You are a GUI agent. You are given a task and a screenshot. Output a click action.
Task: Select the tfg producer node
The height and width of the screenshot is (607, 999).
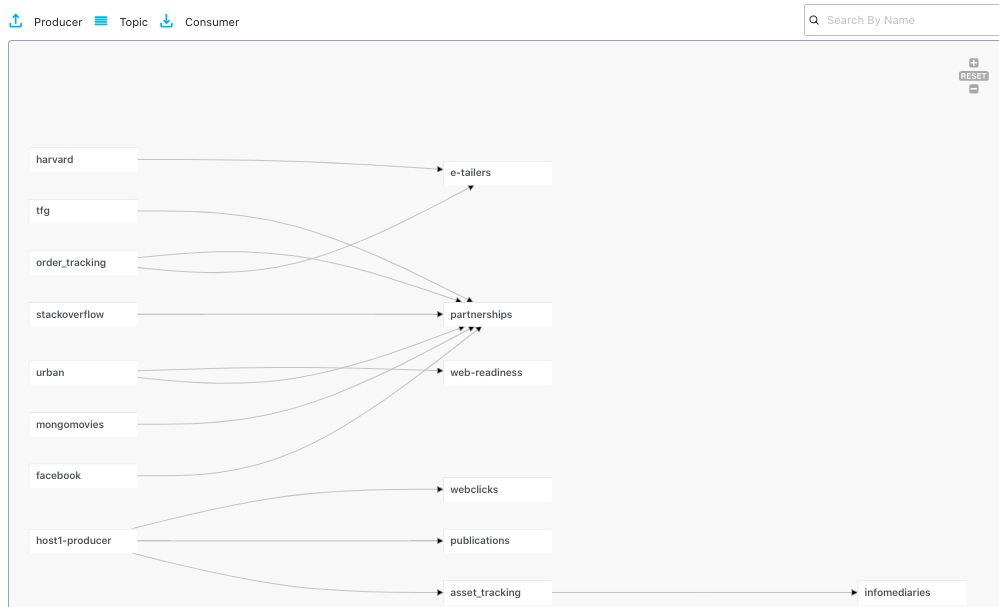[x=83, y=211]
